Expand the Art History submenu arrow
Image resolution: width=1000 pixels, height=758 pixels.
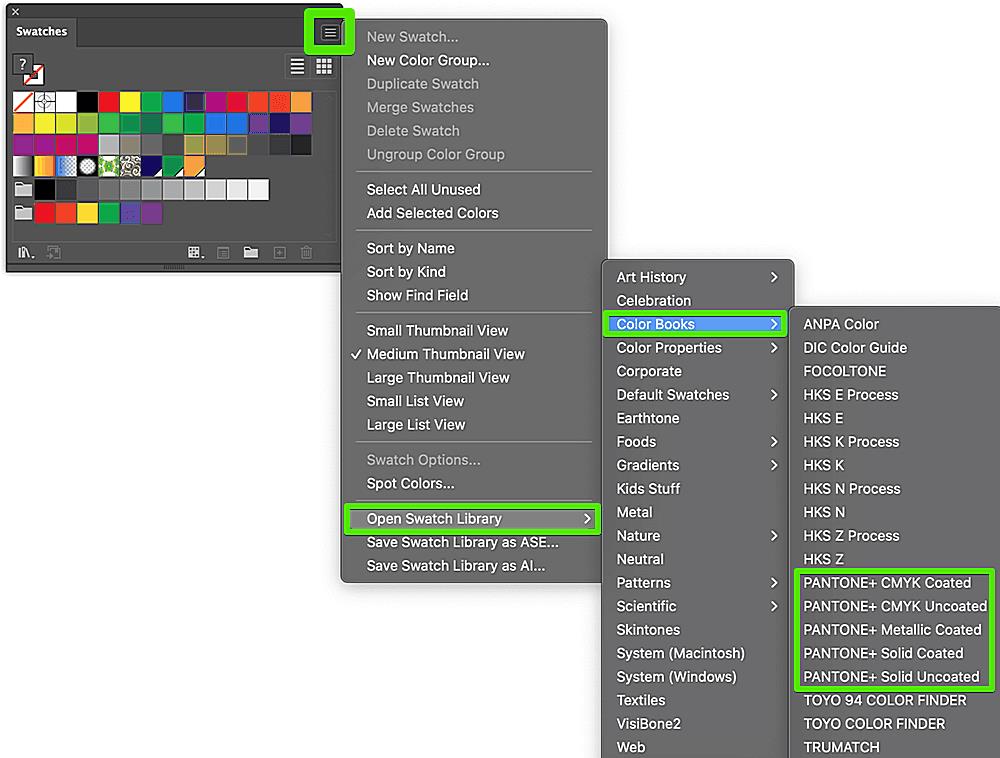coord(774,277)
